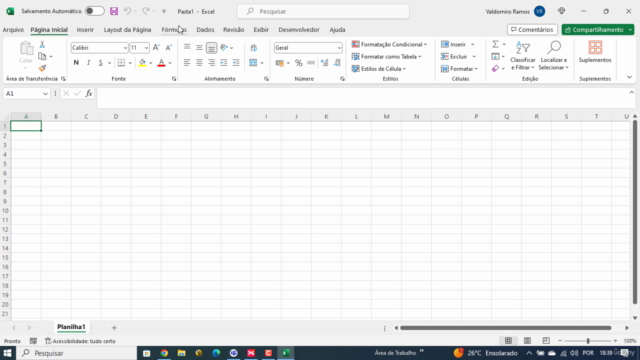Toggle bottom align button
Screen dimensions: 640x360
[211, 48]
